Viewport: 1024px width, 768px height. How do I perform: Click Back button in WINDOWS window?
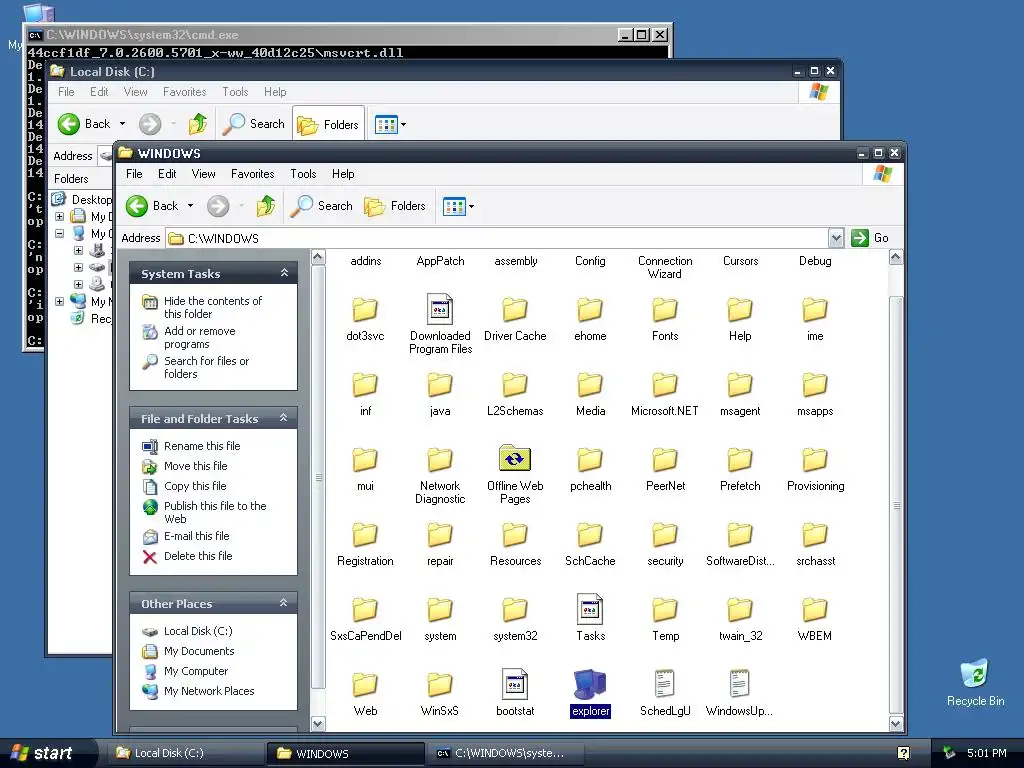click(x=153, y=206)
